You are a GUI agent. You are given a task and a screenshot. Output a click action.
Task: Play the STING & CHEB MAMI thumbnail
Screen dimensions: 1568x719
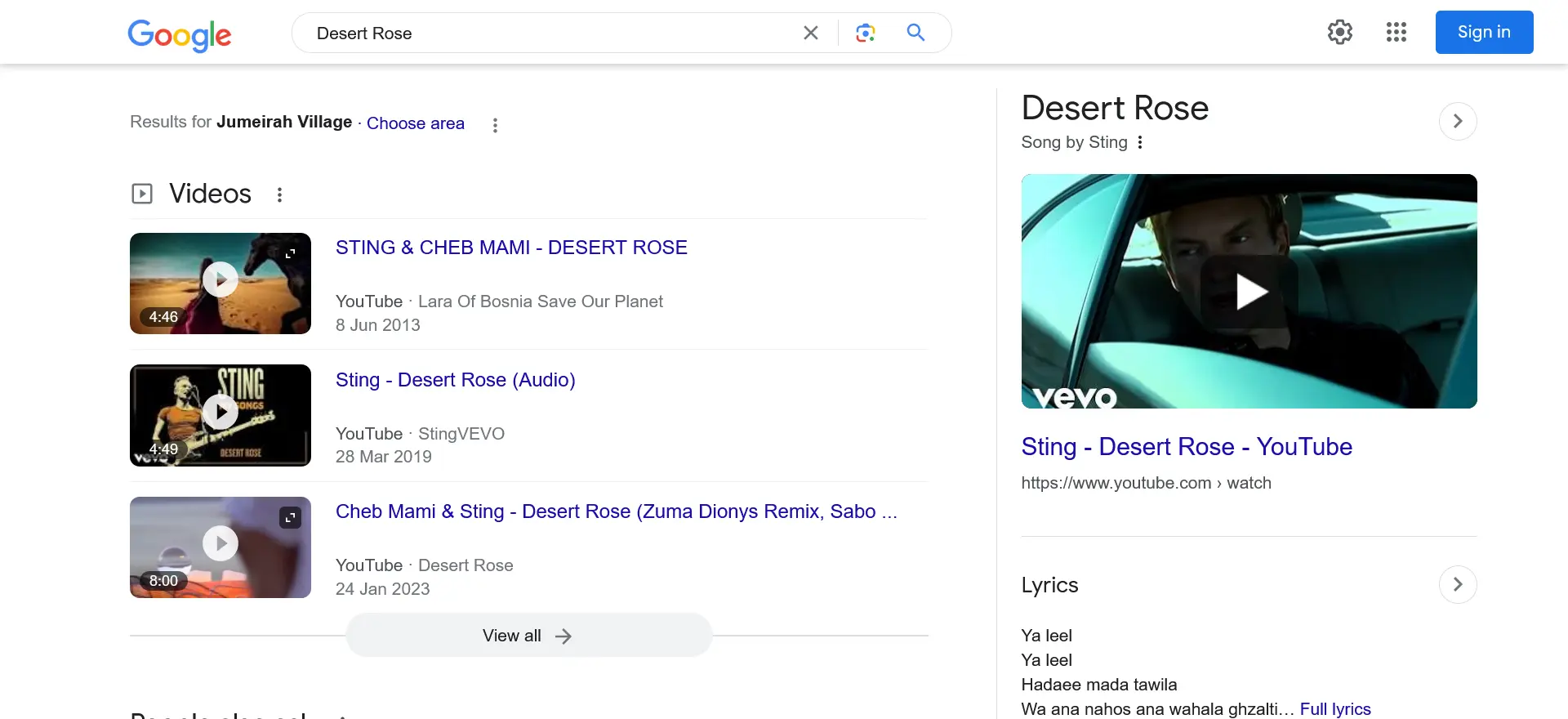(x=220, y=284)
